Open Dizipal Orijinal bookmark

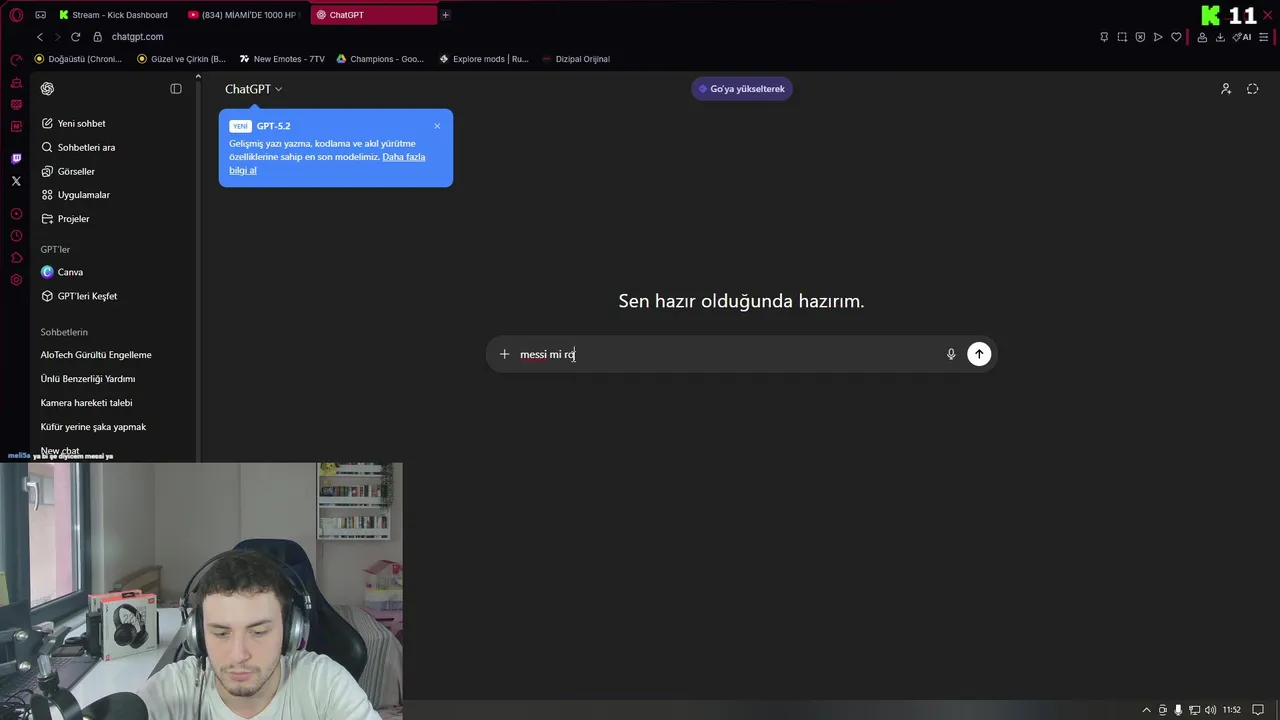tap(576, 59)
